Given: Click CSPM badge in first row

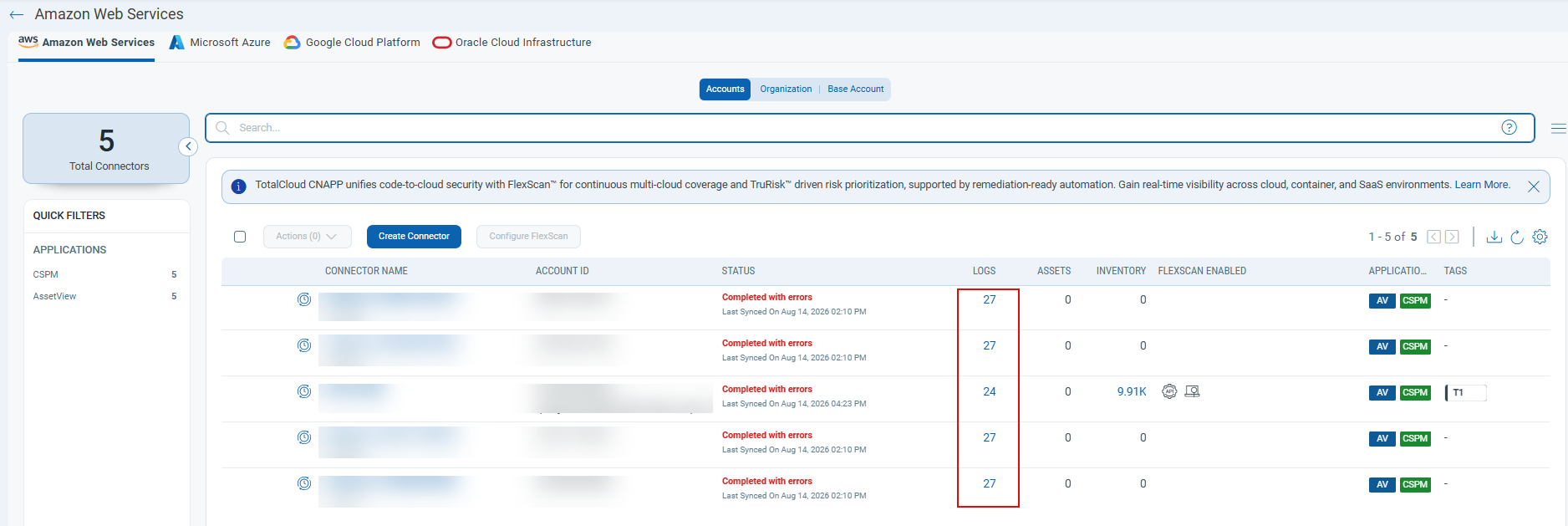Looking at the screenshot, I should pos(1415,301).
